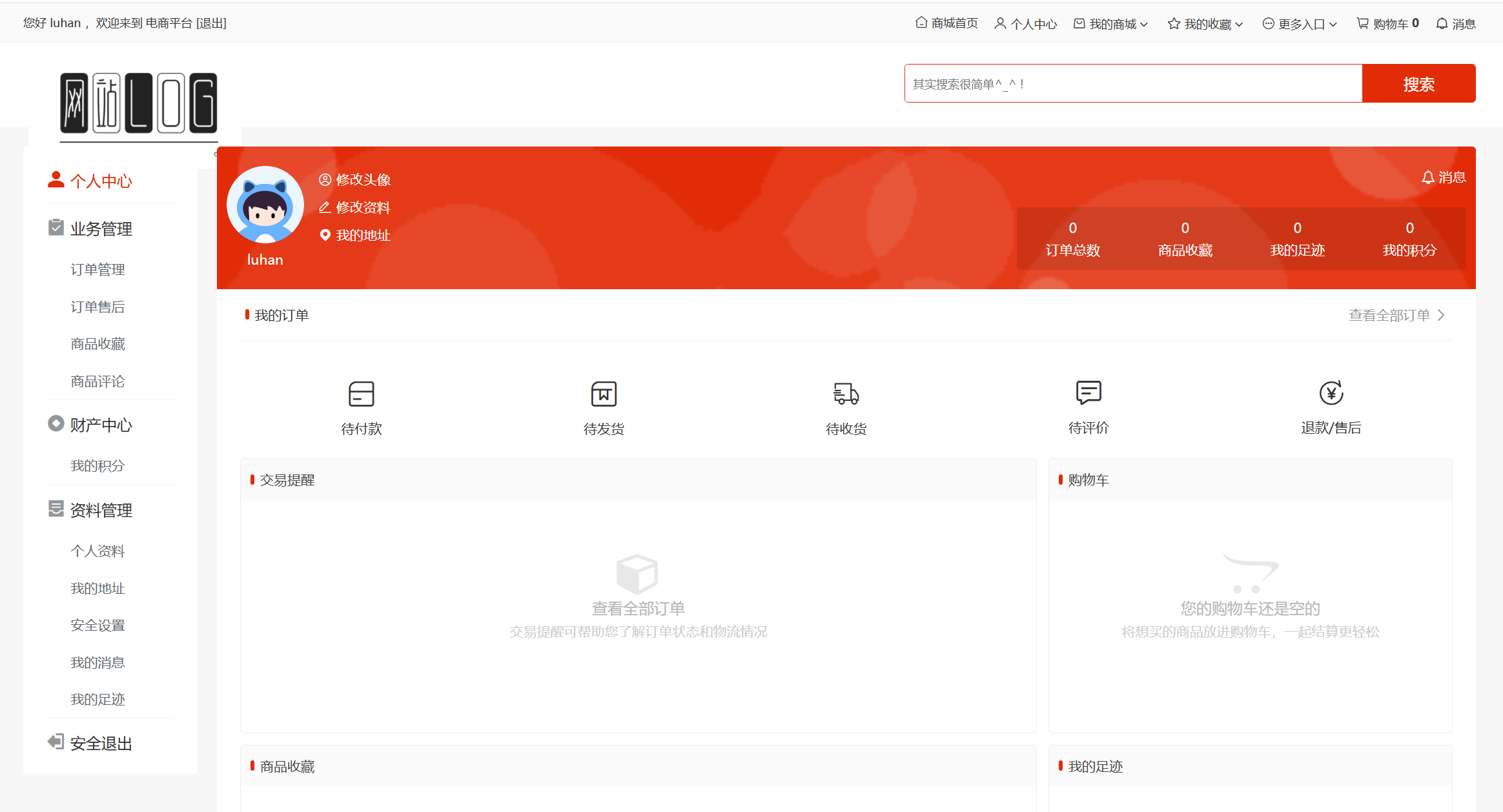Click the shopping cart icon in top bar
The height and width of the screenshot is (812, 1503).
tap(1362, 23)
